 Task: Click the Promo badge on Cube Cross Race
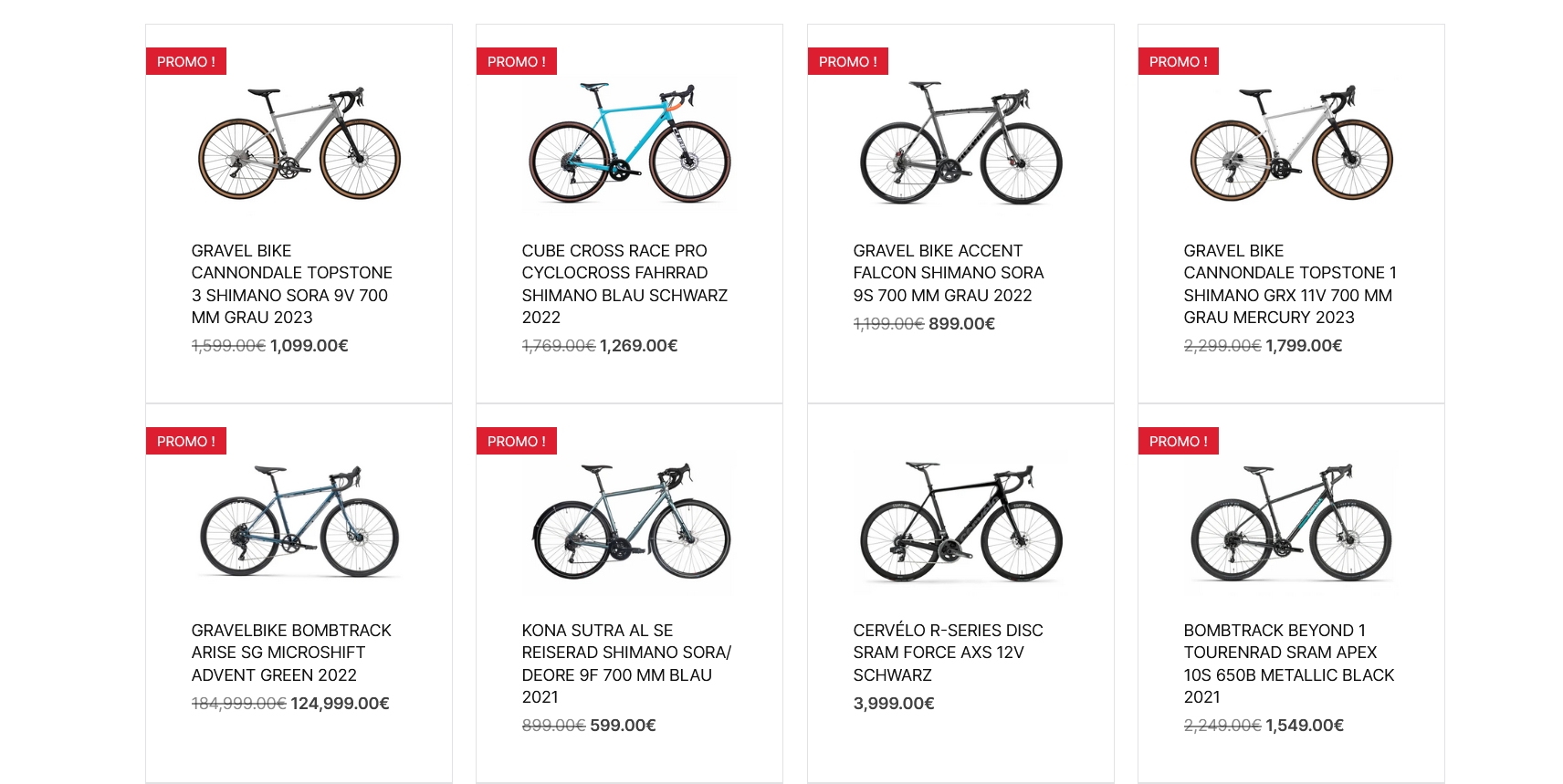tap(517, 61)
